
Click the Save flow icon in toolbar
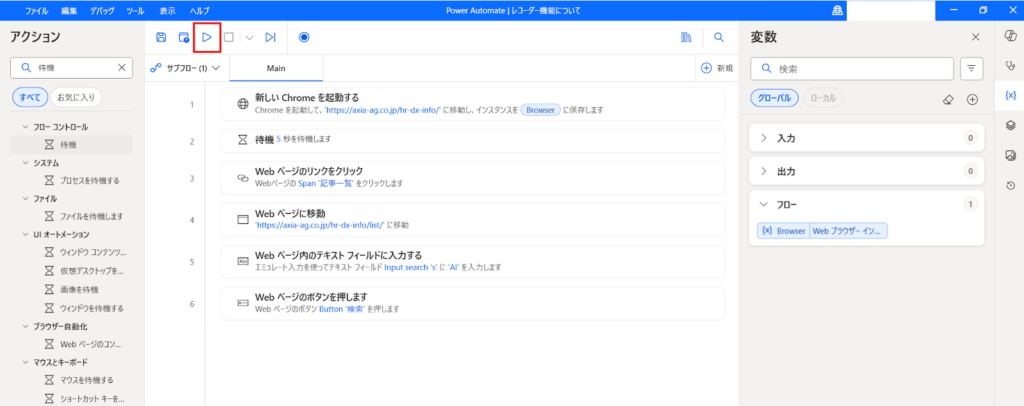[x=161, y=37]
